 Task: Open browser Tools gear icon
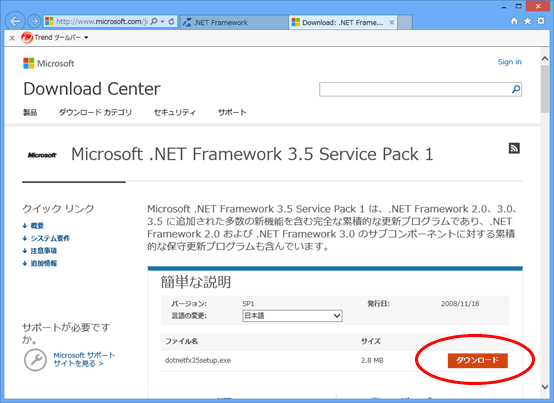click(541, 21)
